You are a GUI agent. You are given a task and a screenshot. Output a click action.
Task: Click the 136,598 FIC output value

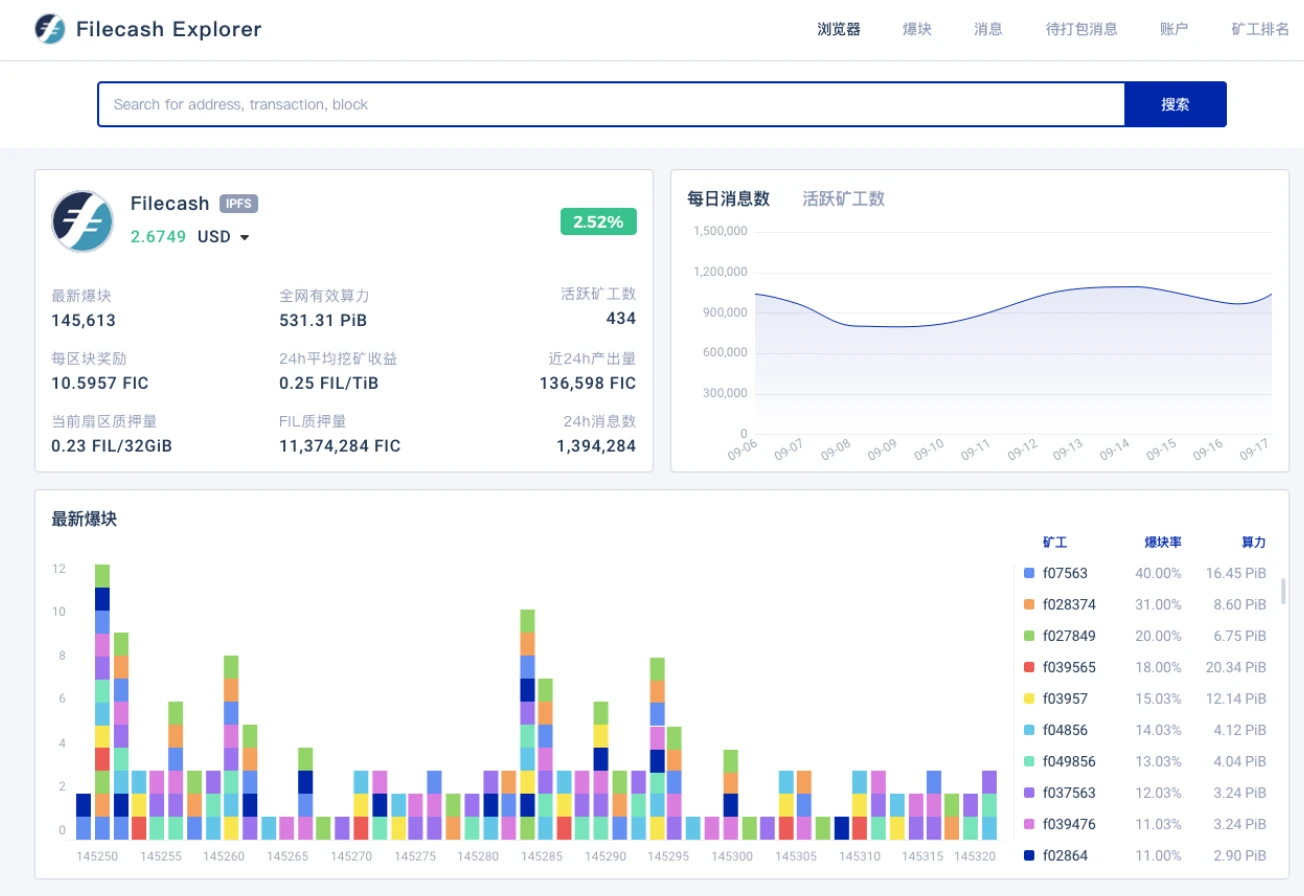point(588,383)
